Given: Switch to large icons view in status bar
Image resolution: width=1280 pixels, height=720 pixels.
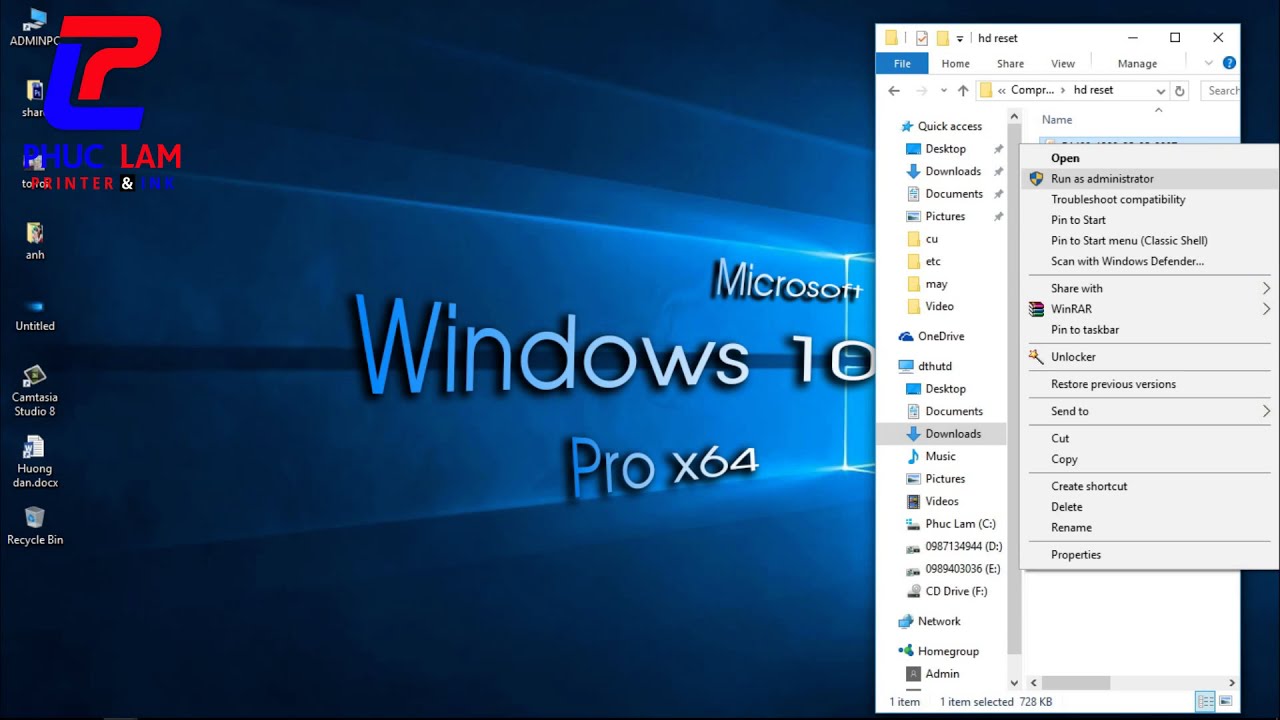Looking at the screenshot, I should tap(1226, 701).
